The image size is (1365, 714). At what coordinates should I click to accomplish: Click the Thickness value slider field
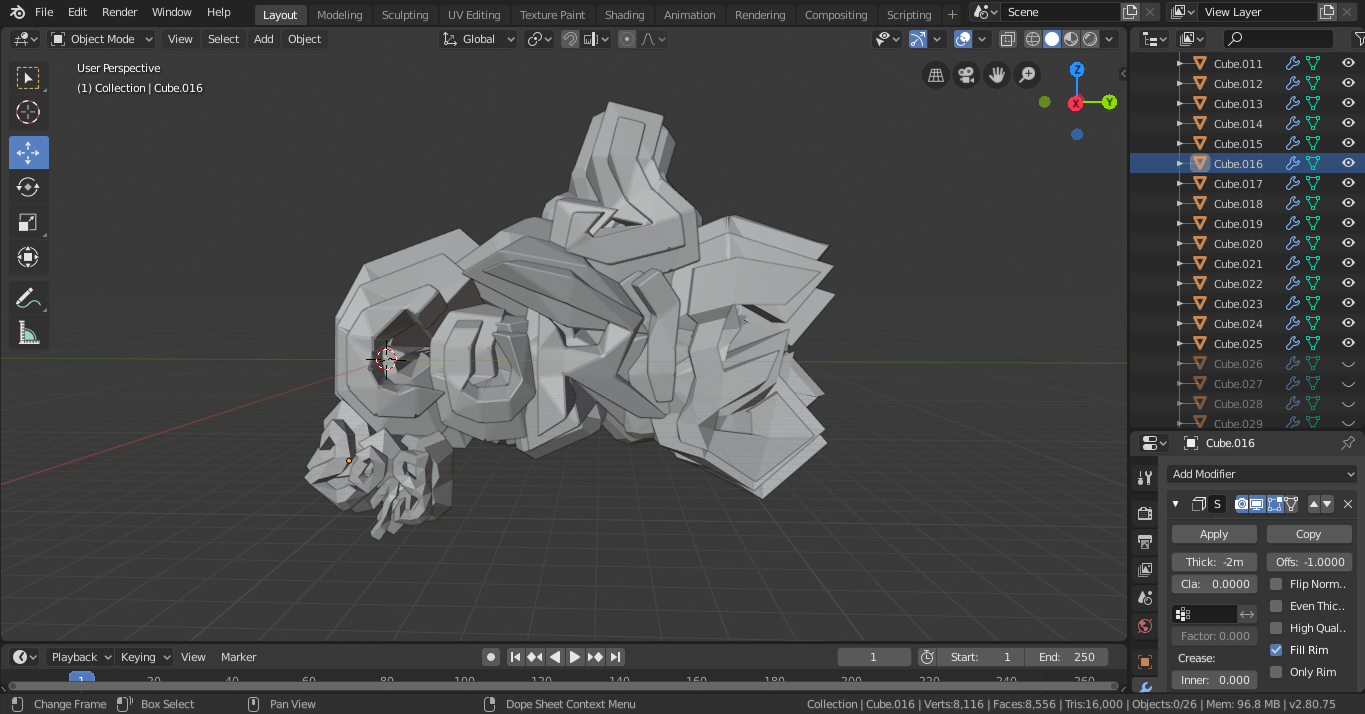pos(1214,562)
